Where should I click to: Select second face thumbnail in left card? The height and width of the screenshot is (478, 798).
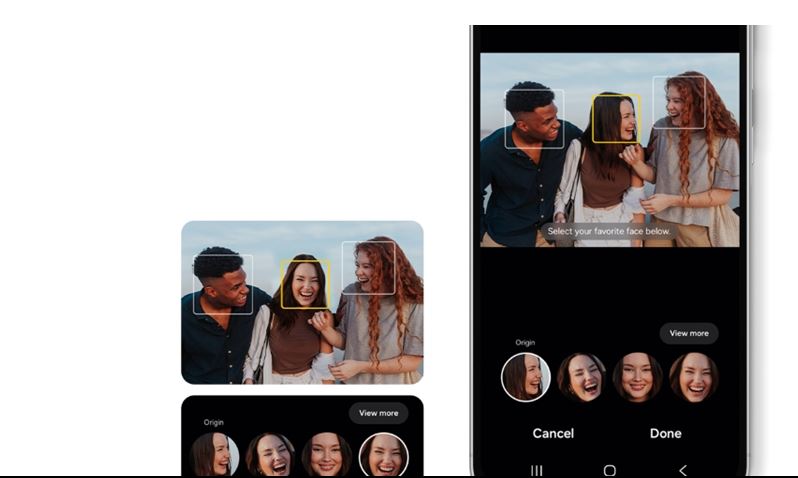click(270, 455)
